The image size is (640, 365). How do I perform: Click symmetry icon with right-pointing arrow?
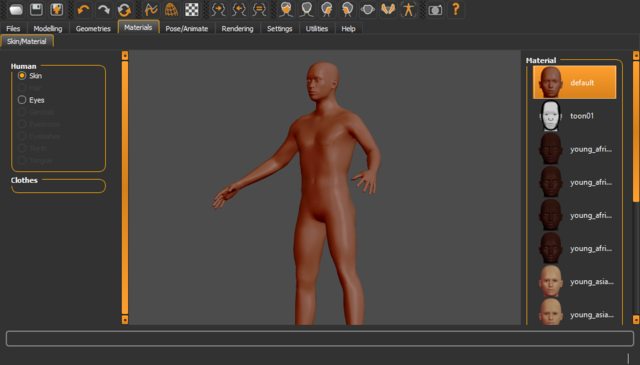pyautogui.click(x=218, y=9)
